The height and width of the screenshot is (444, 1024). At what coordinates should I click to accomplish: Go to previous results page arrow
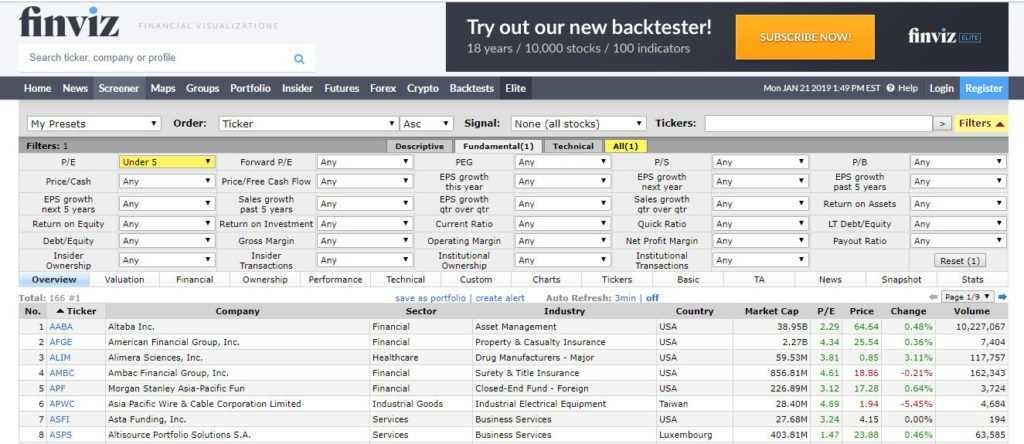point(933,297)
